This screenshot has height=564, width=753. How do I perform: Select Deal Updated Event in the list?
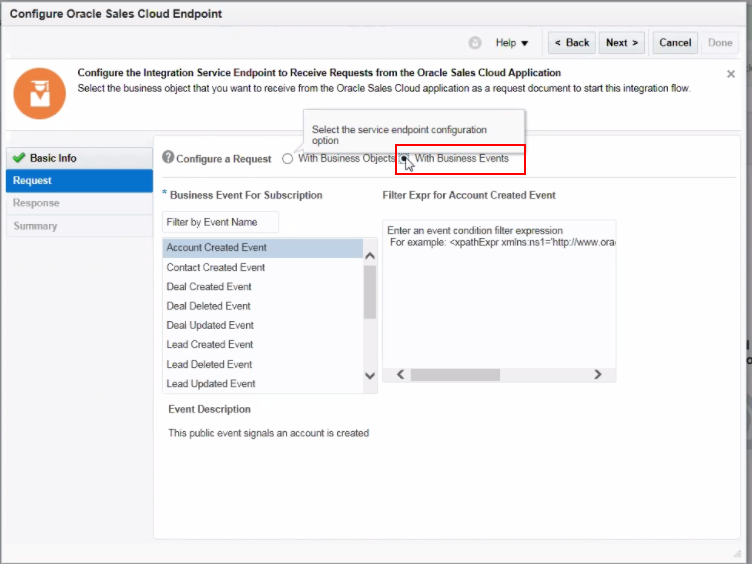210,325
